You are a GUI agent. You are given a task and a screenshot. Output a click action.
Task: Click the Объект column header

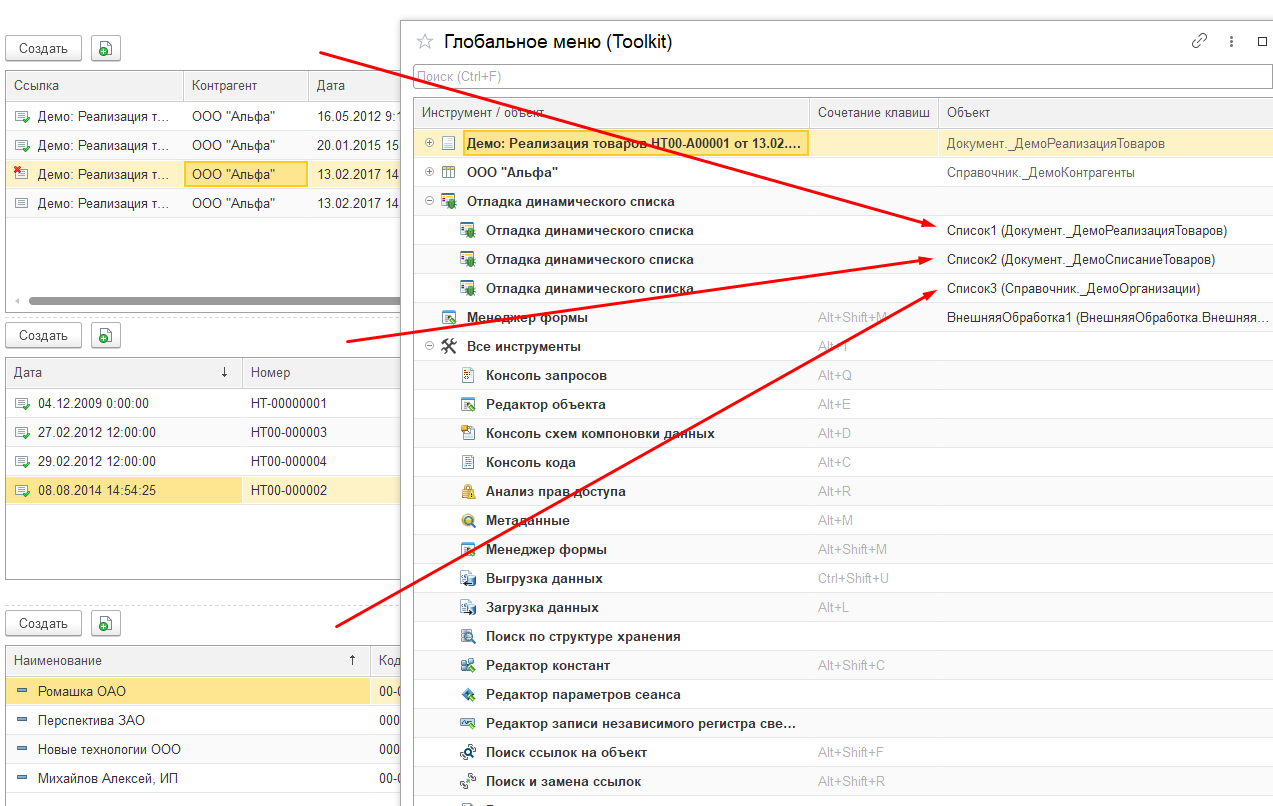coord(1106,113)
